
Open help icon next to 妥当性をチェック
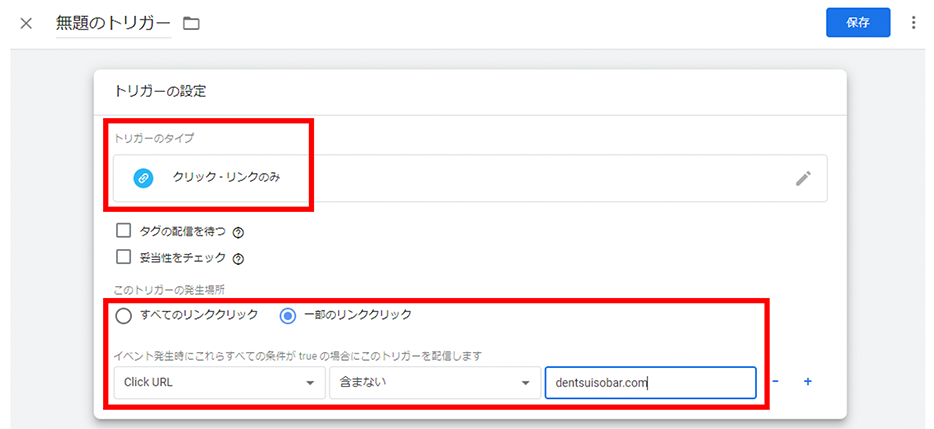tap(238, 258)
